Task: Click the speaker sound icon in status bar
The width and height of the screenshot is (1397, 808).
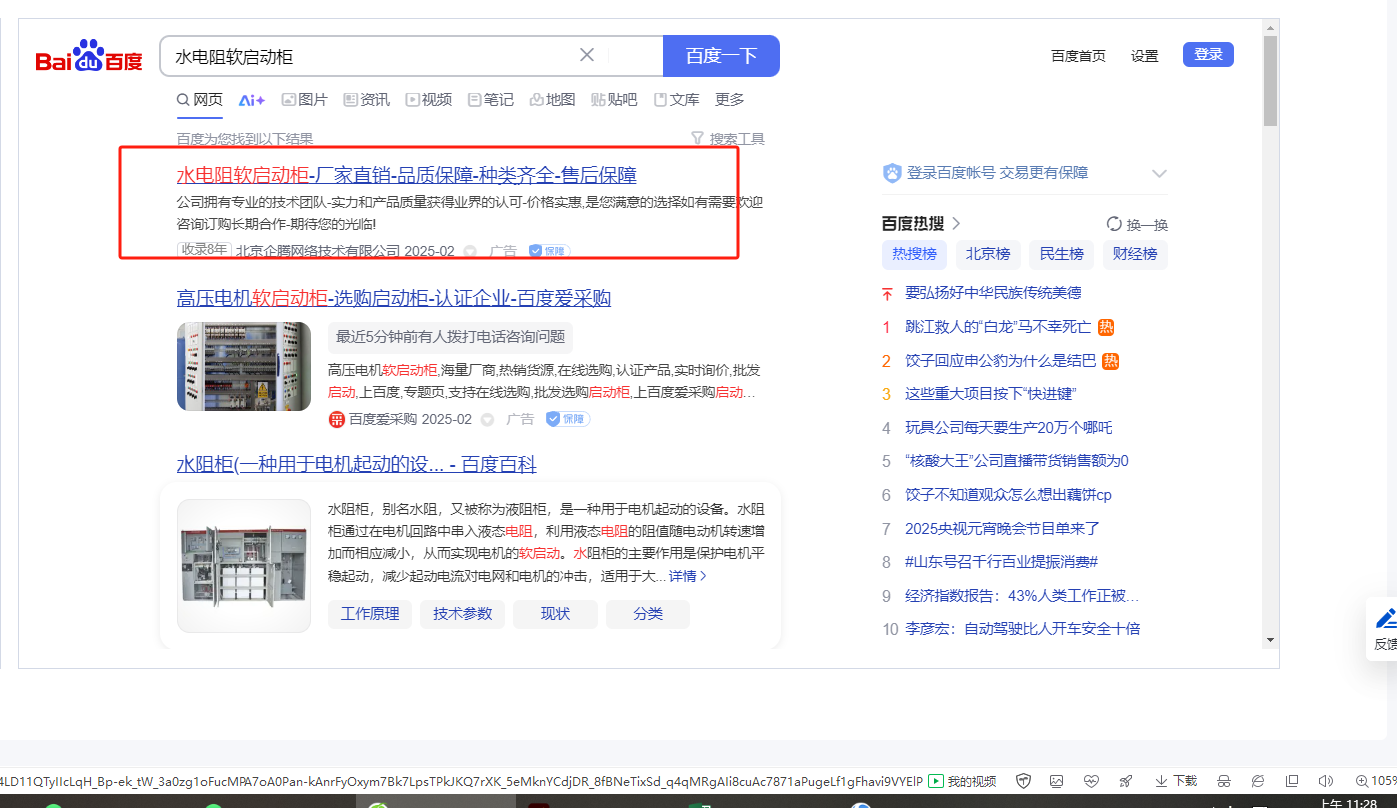Action: 1326,781
